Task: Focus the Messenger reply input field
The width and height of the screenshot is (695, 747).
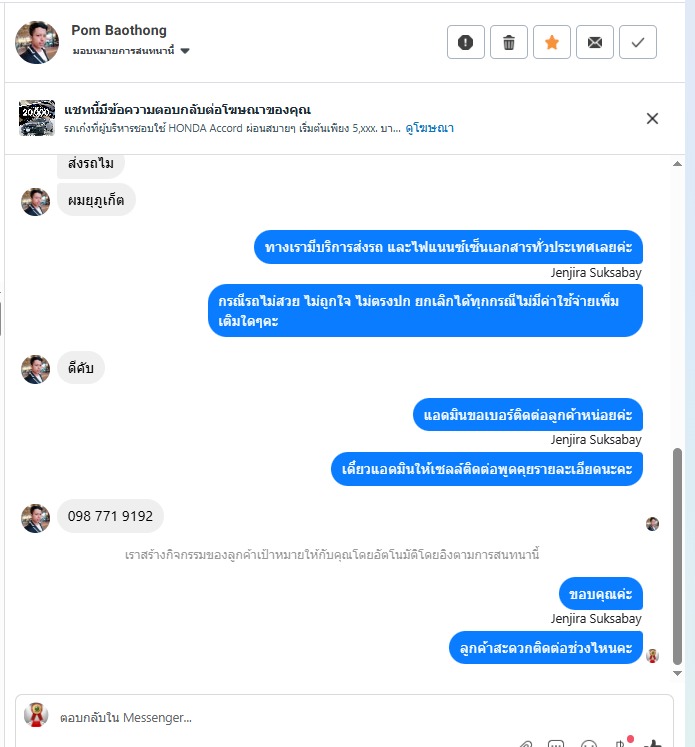Action: 343,717
